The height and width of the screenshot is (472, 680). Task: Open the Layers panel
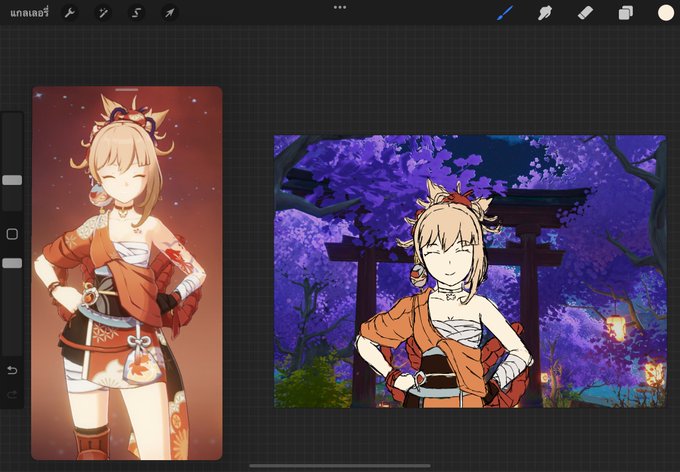[625, 13]
